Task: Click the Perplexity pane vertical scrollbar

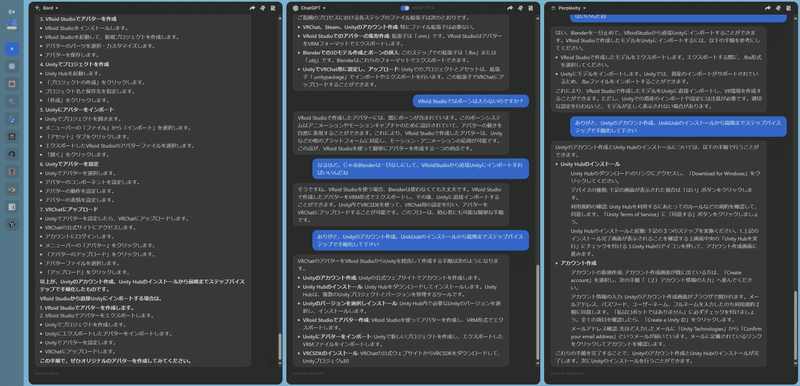Action: 794,326
